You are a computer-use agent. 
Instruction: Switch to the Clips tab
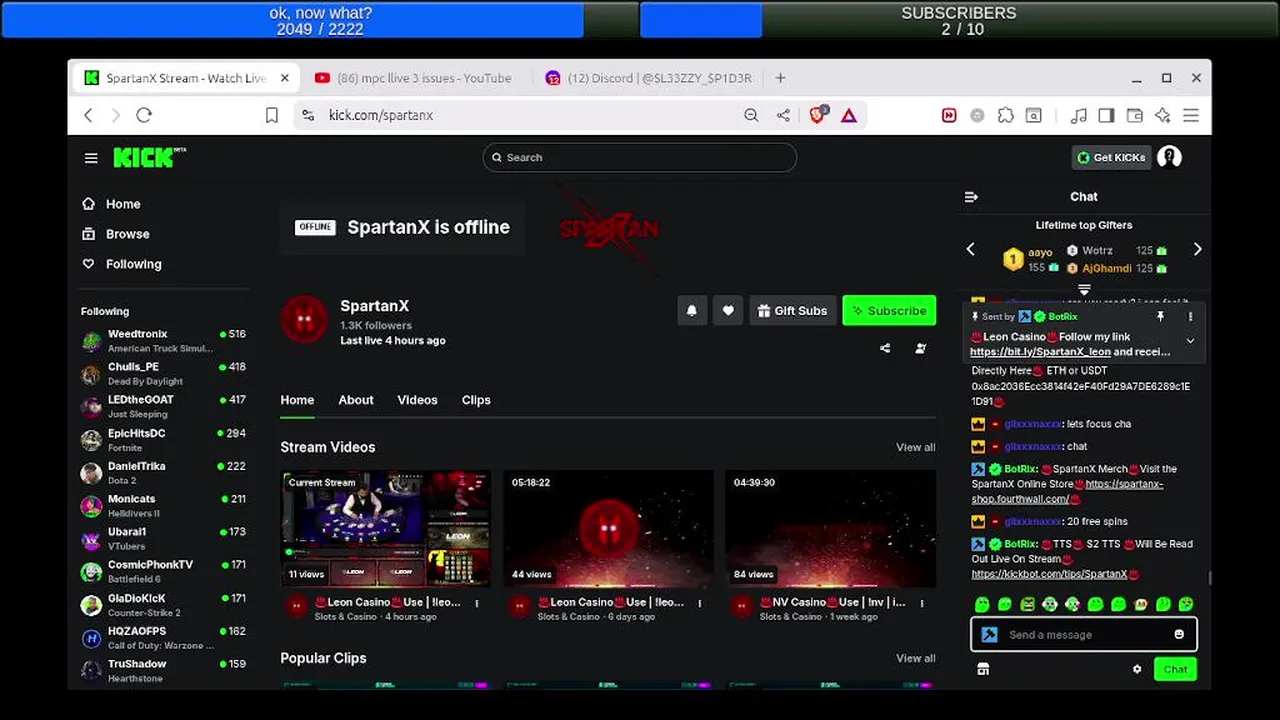point(476,400)
